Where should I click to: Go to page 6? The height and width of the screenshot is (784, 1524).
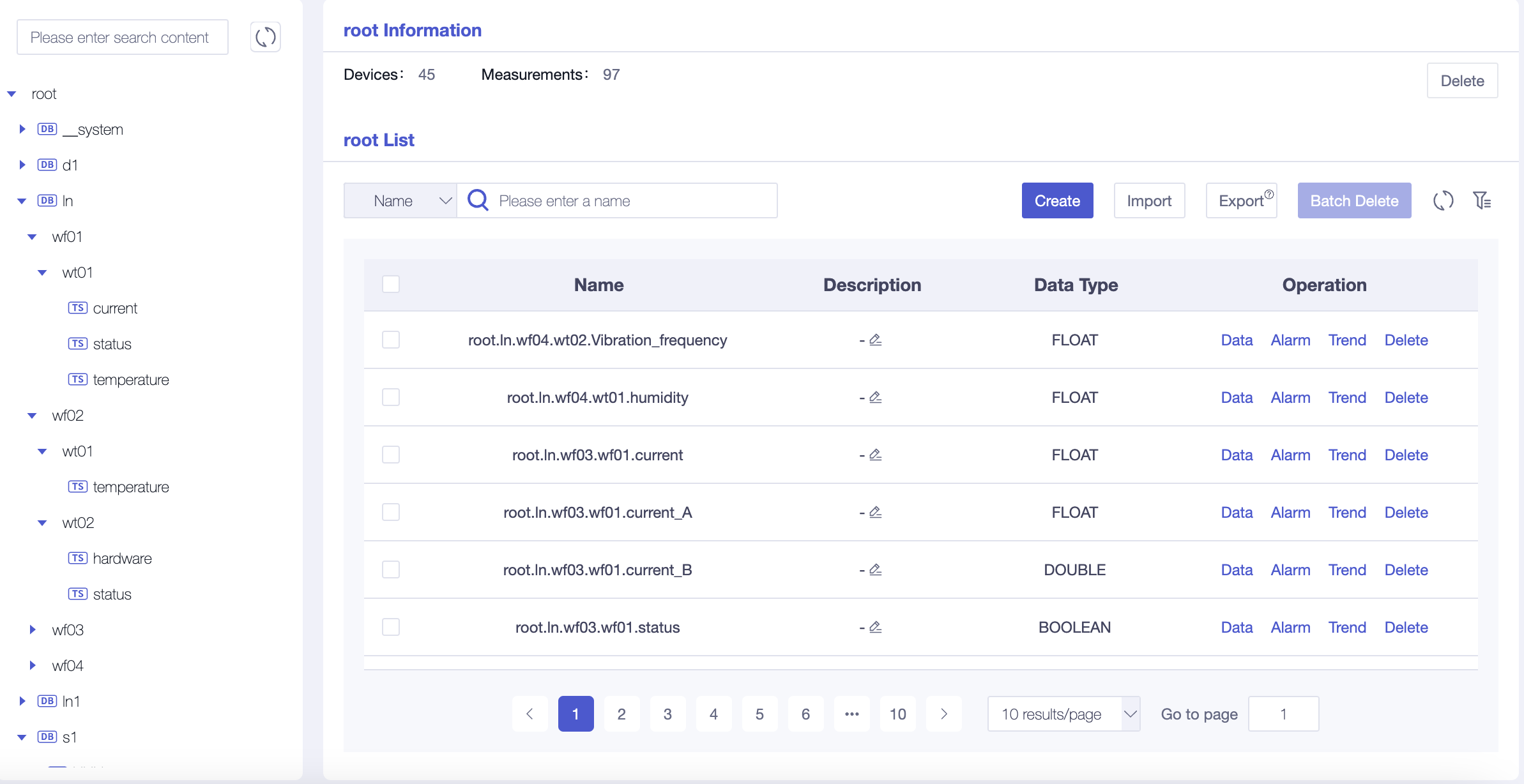tap(805, 714)
